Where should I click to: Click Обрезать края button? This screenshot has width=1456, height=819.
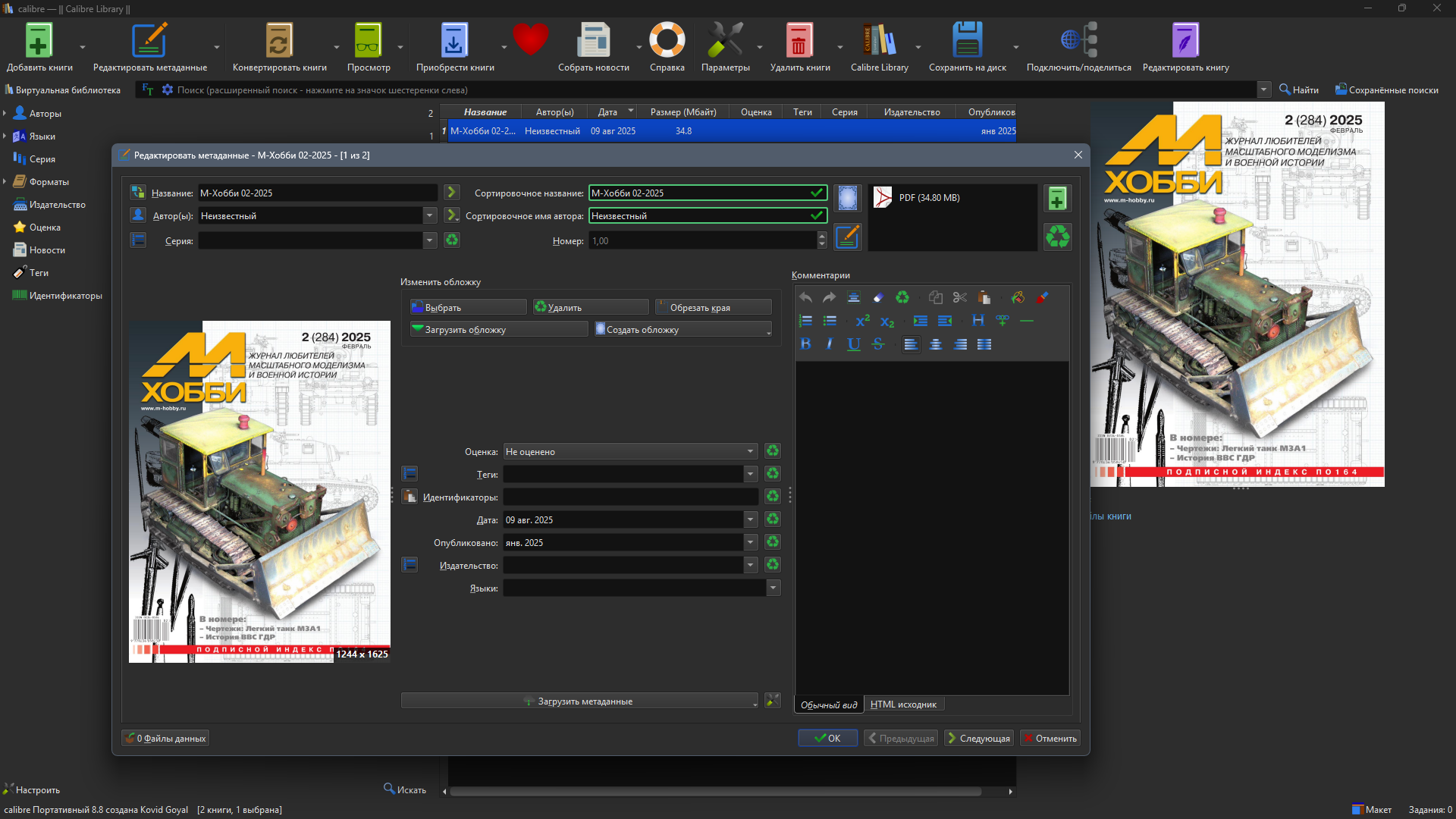(713, 307)
